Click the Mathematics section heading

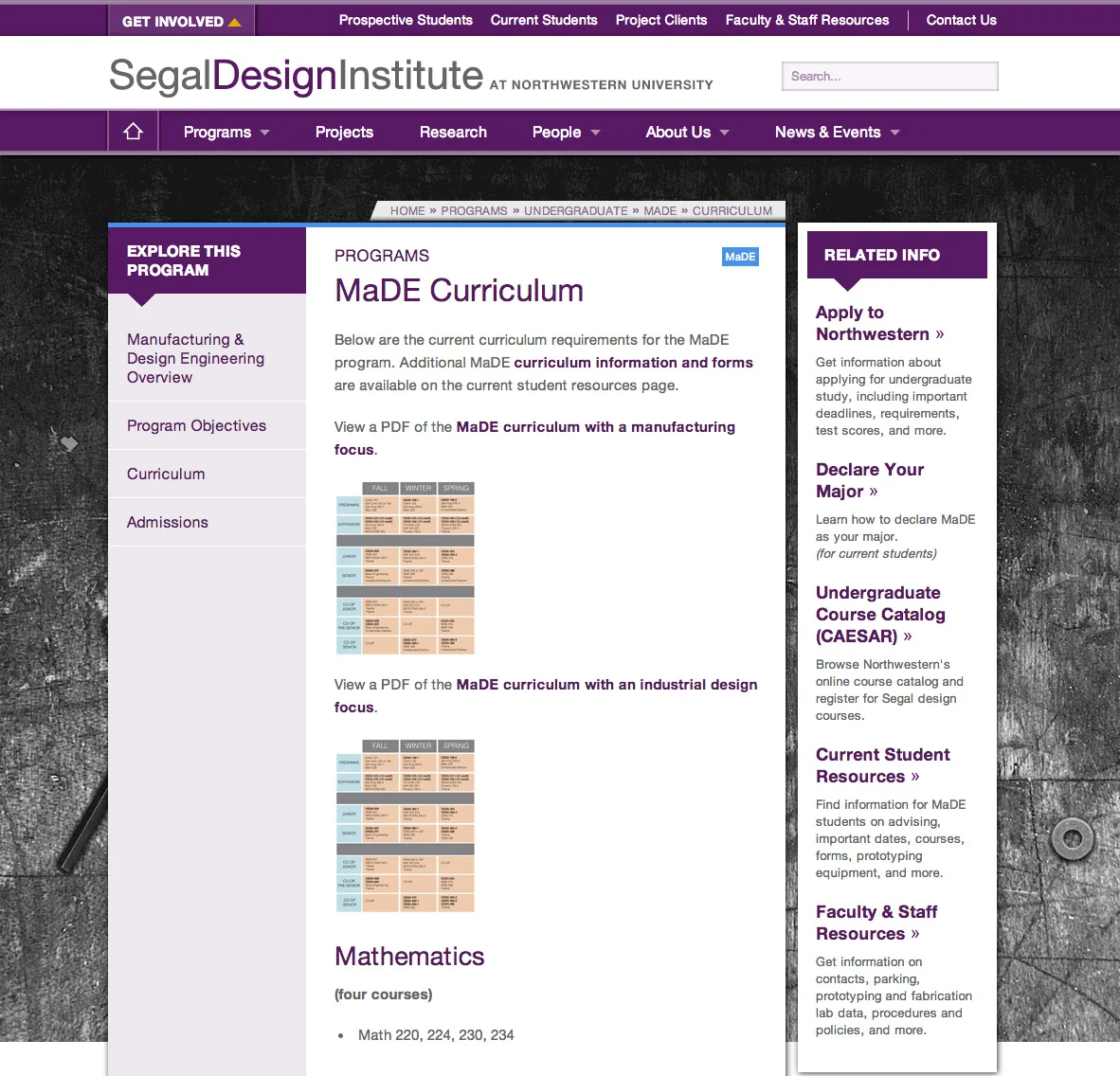click(x=409, y=956)
